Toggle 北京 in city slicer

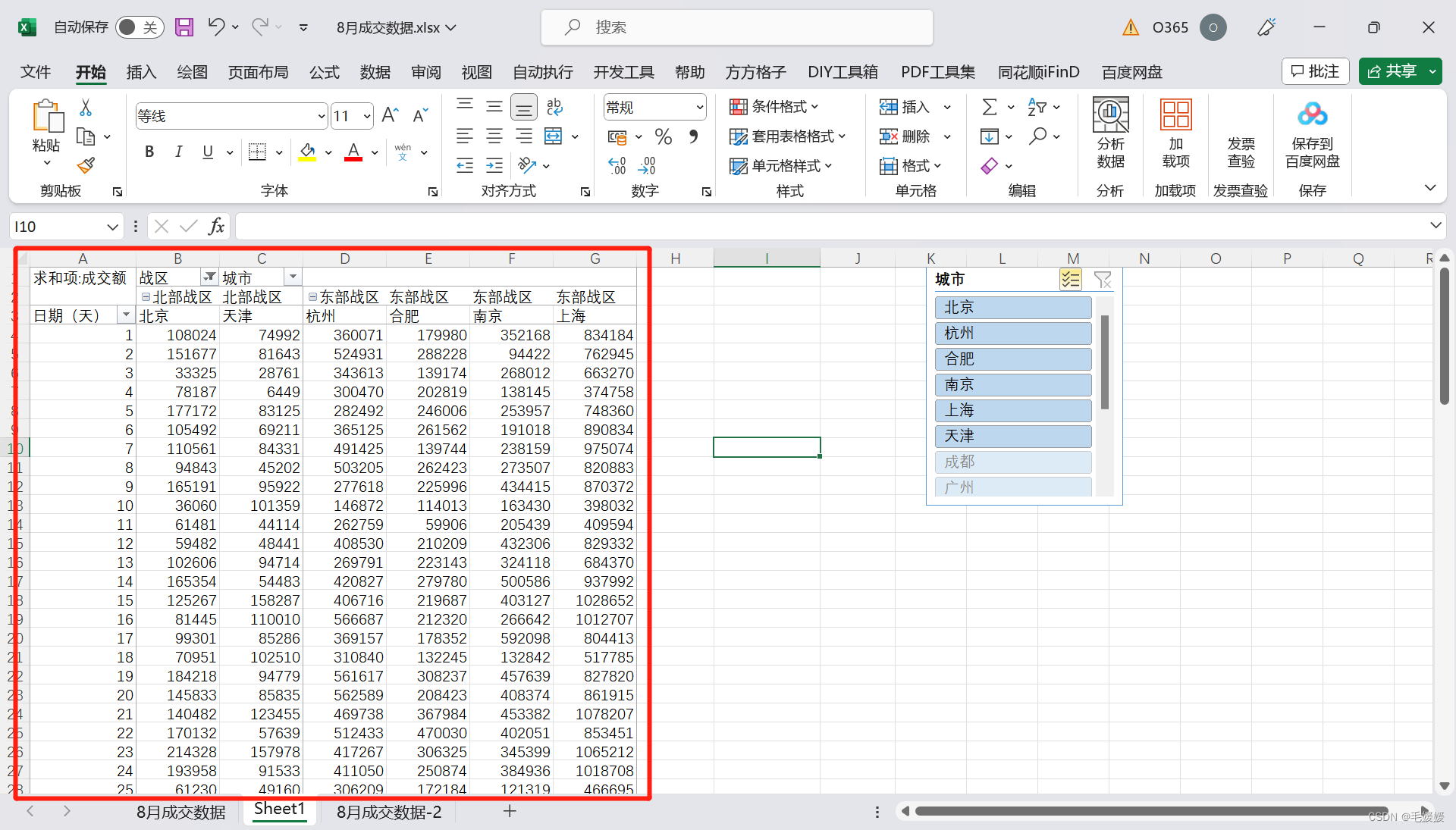[x=1013, y=307]
